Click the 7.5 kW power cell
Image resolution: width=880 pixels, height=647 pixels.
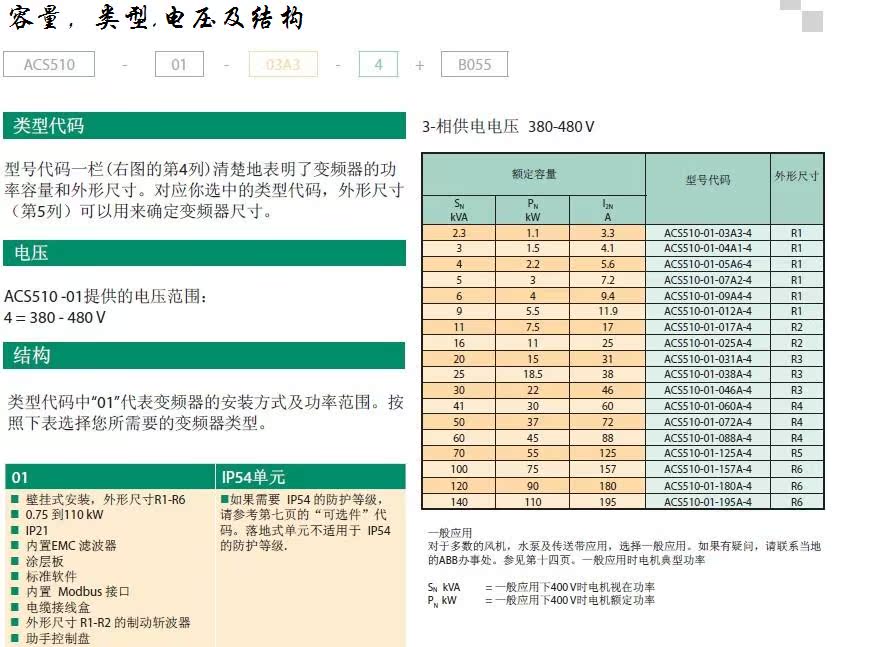[533, 327]
